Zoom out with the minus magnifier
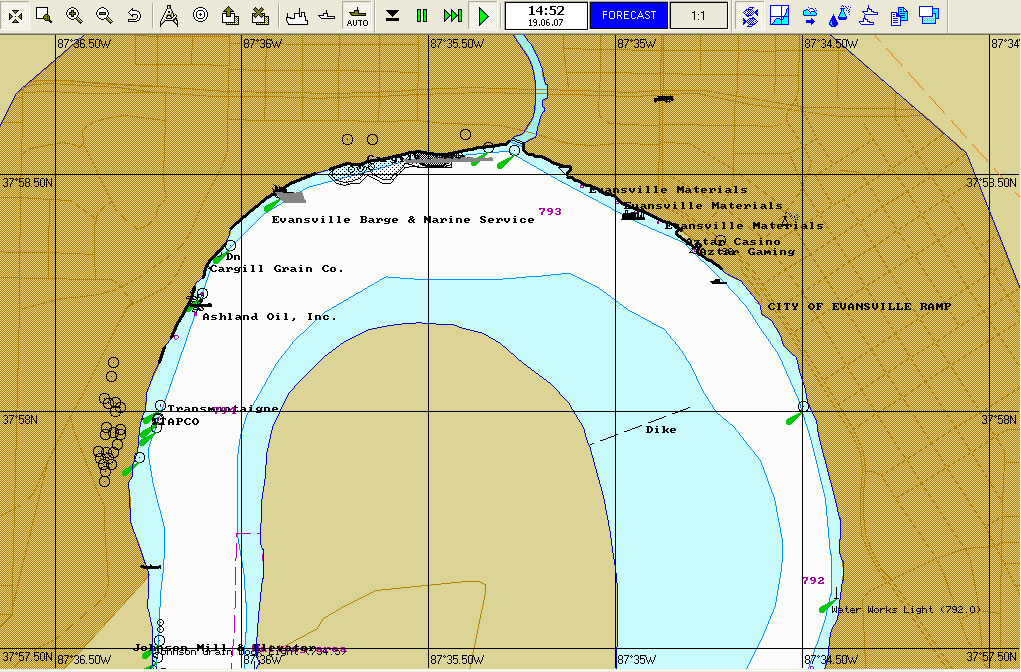Image resolution: width=1021 pixels, height=672 pixels. click(104, 16)
